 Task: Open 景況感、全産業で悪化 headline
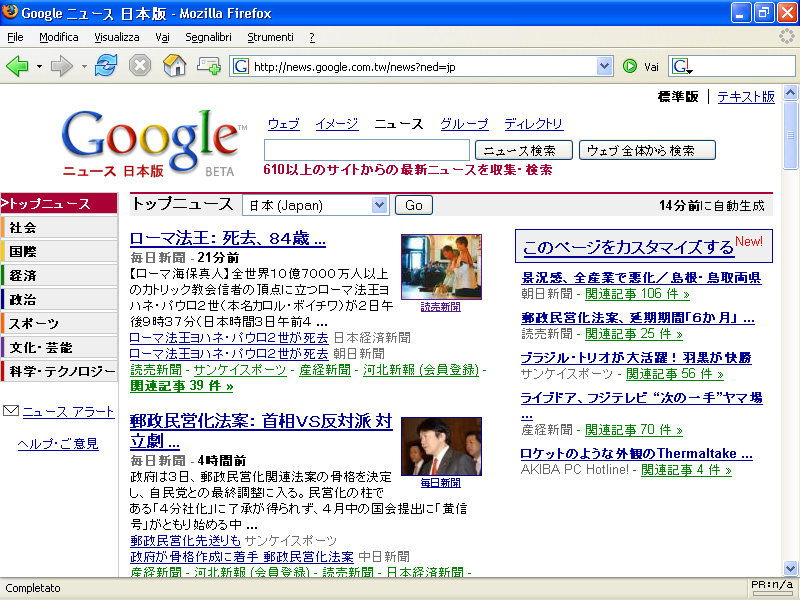point(641,278)
